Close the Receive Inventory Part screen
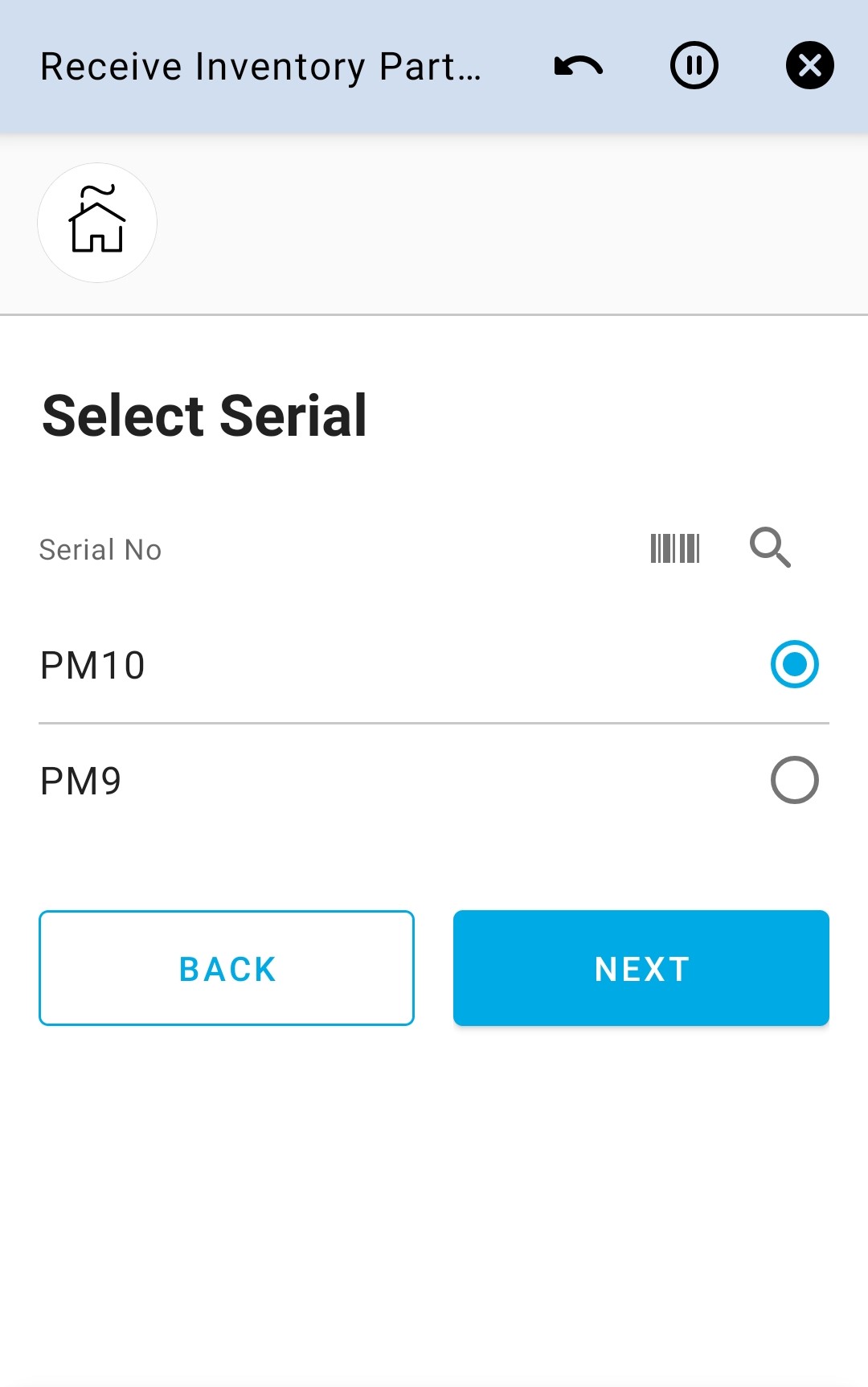This screenshot has width=868, height=1387. pos(809,66)
